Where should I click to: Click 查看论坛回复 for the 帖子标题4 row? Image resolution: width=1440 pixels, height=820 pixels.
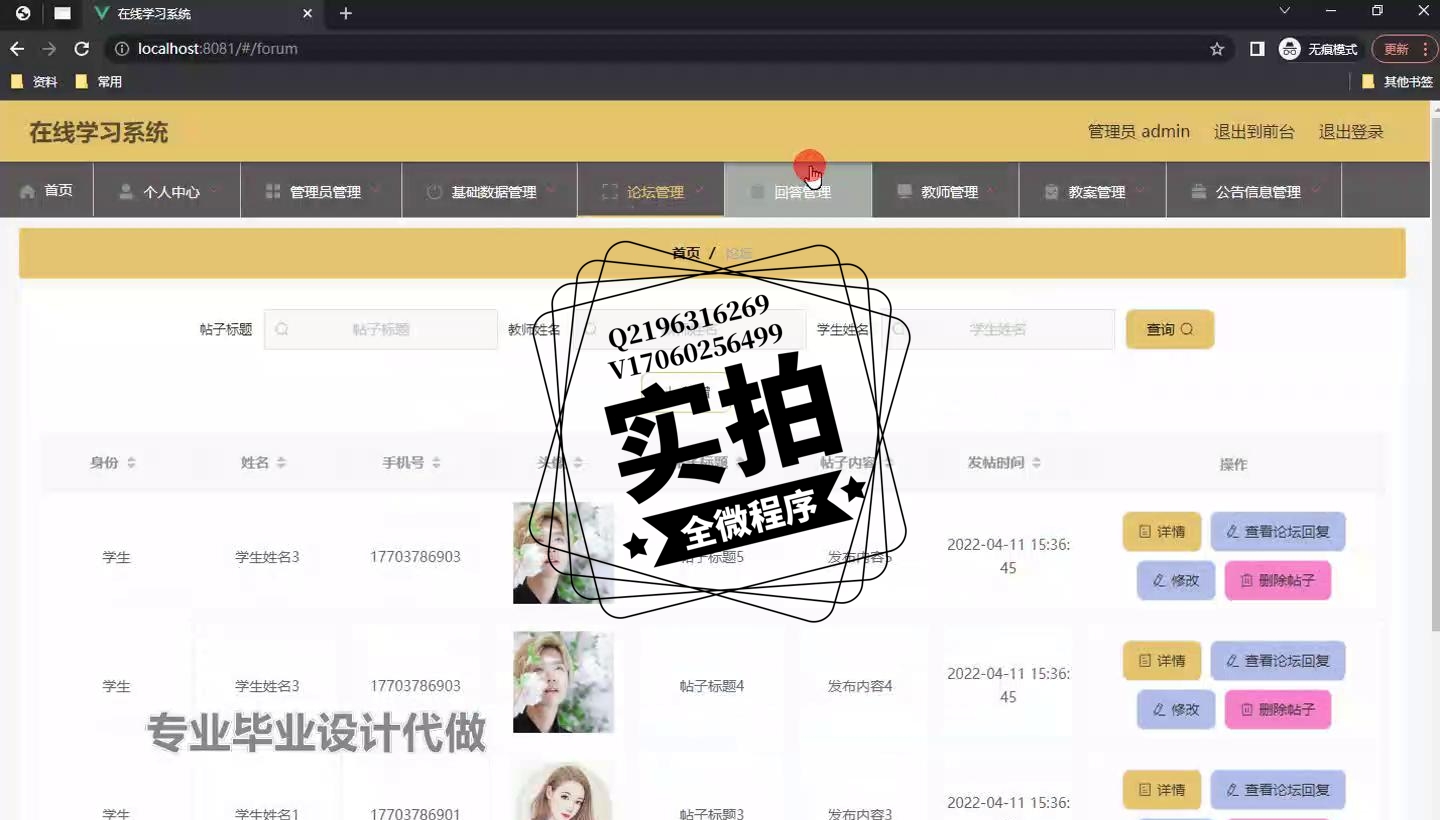pos(1278,661)
